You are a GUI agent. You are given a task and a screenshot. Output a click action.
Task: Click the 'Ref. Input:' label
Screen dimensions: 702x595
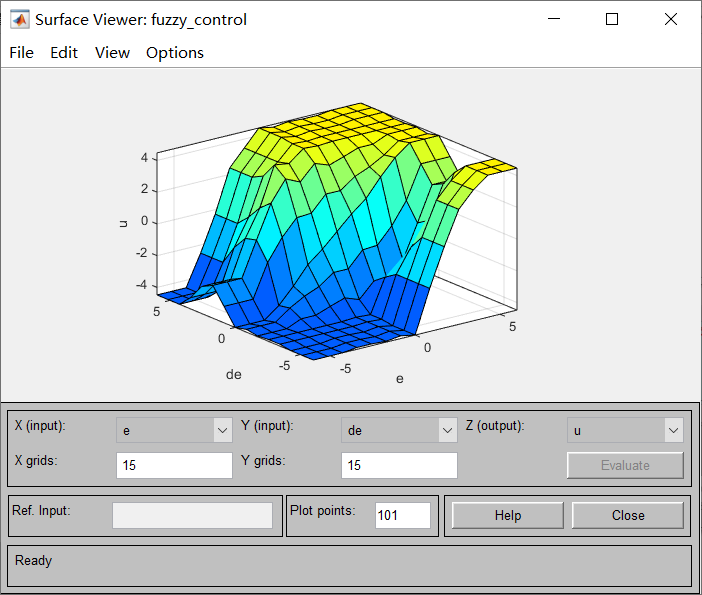[x=41, y=511]
